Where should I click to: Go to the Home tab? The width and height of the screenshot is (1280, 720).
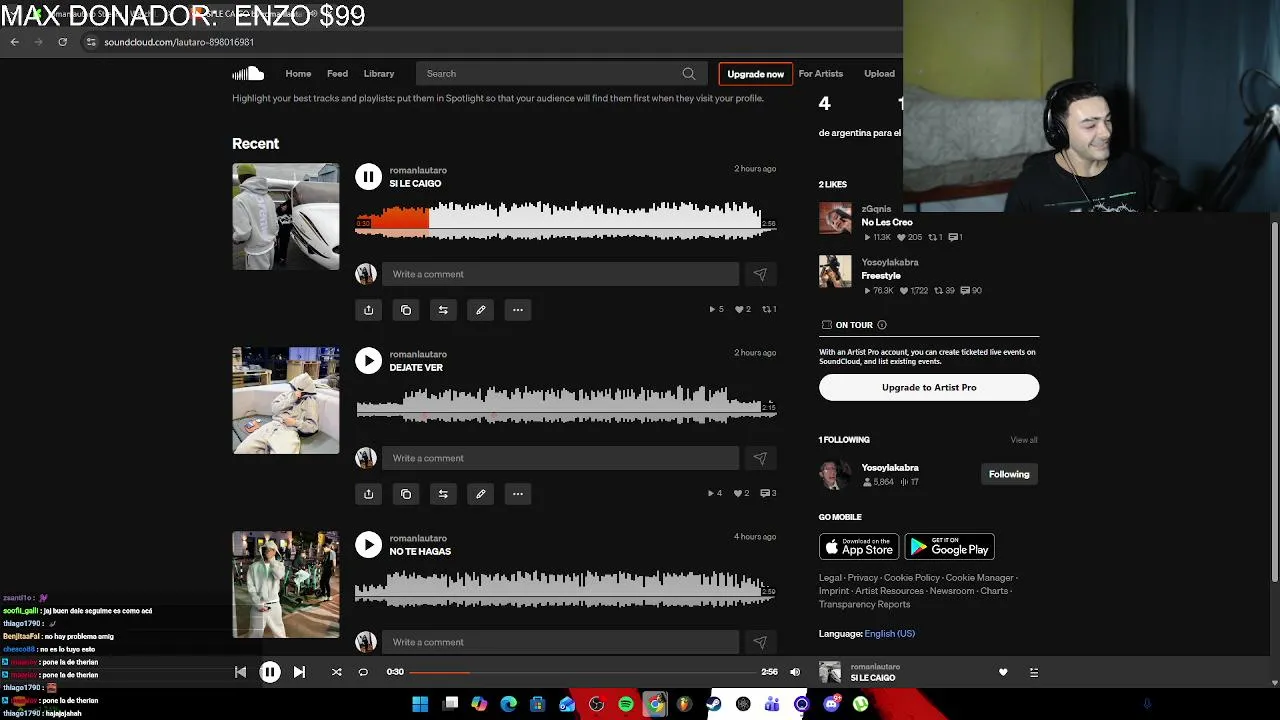coord(298,74)
